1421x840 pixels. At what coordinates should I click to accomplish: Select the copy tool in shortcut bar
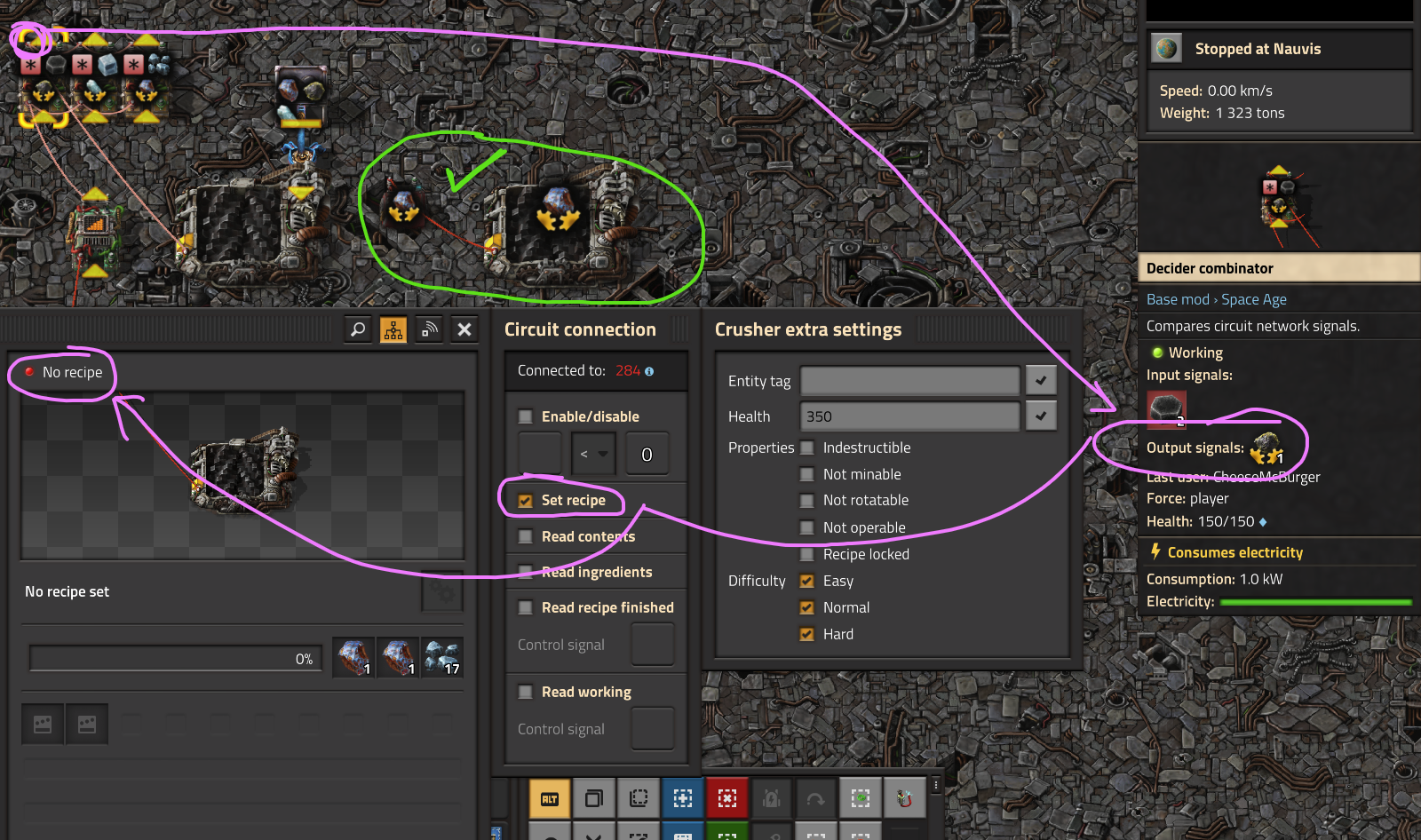(594, 798)
